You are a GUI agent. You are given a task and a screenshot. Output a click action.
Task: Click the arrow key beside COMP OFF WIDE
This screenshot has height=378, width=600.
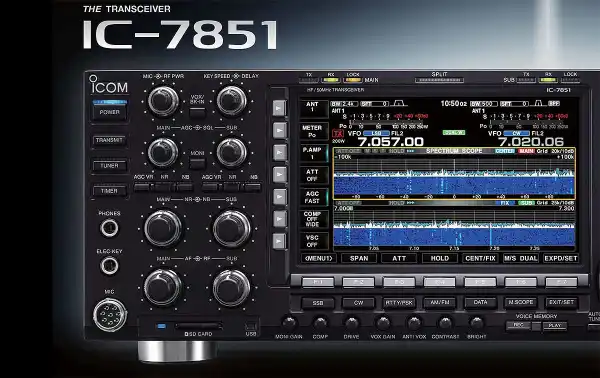pos(279,219)
